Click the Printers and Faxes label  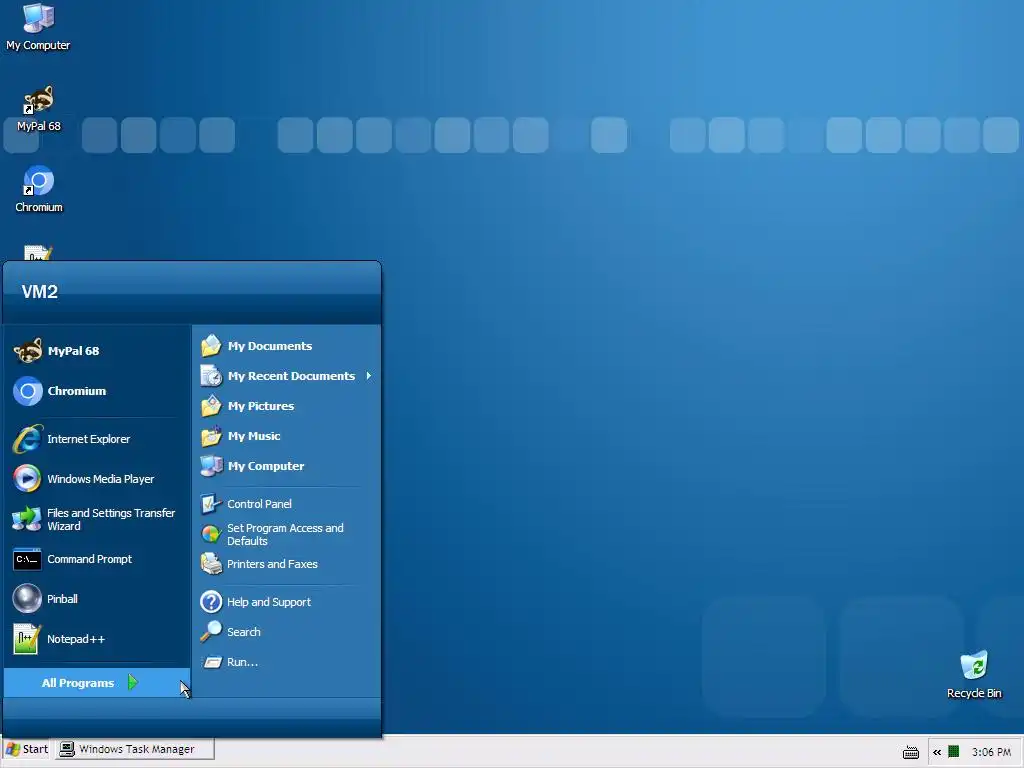272,564
